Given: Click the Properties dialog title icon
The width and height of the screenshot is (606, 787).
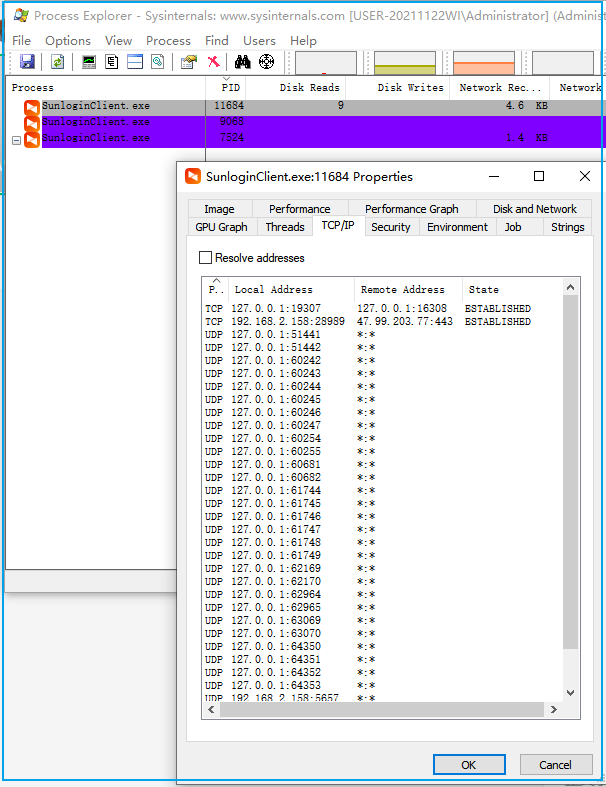Looking at the screenshot, I should coord(193,176).
